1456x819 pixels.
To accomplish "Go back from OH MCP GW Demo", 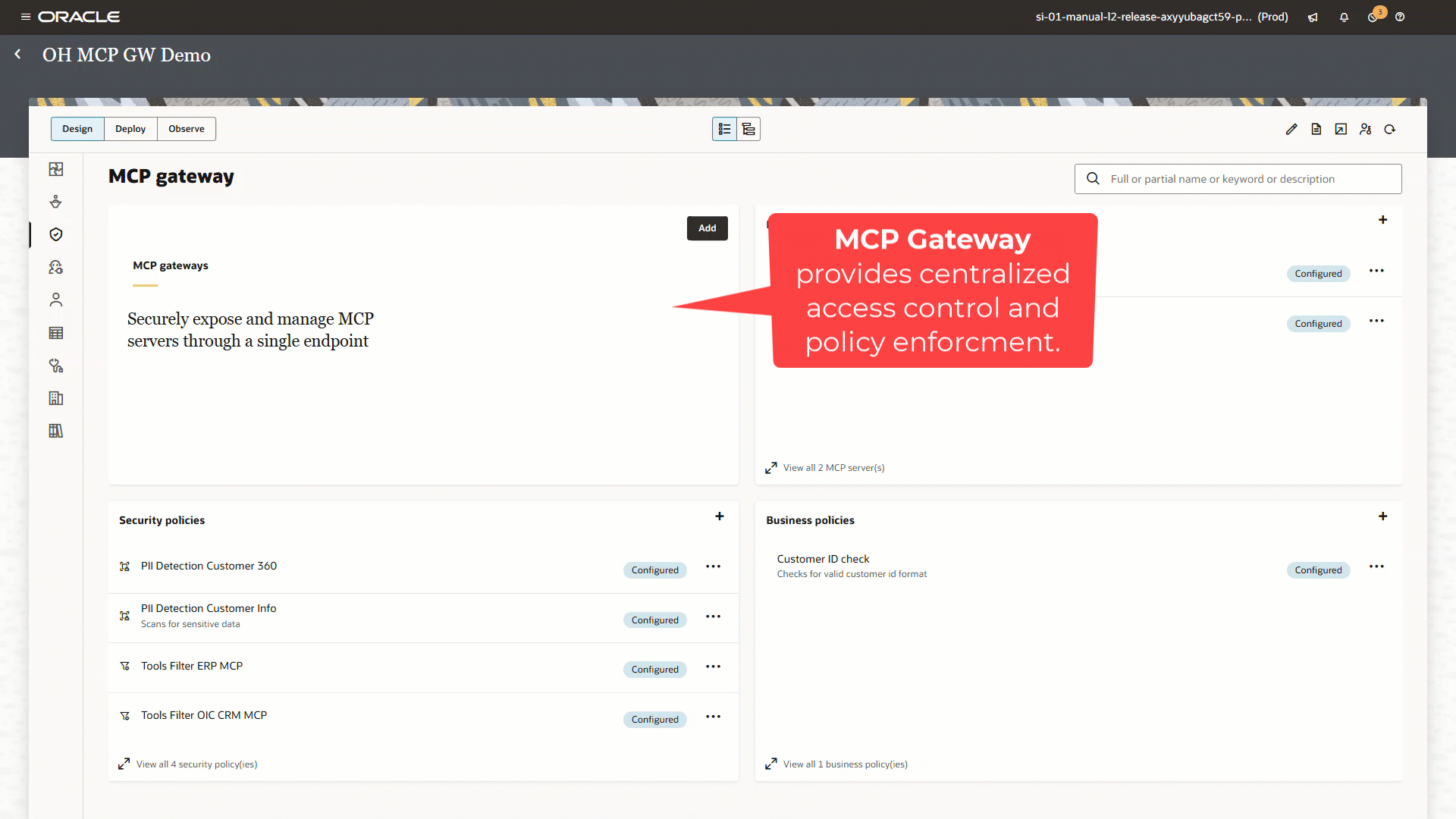I will point(17,55).
